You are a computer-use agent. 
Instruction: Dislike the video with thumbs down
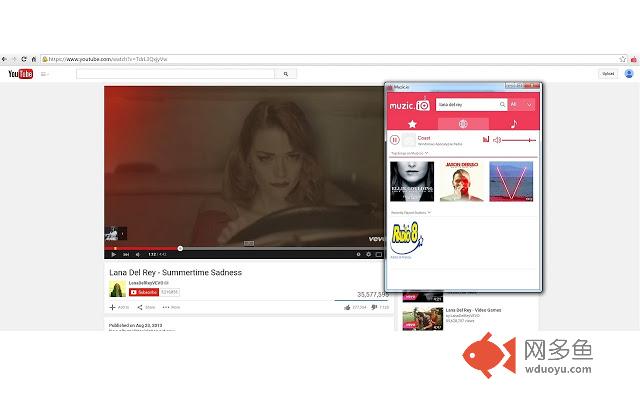(x=374, y=307)
